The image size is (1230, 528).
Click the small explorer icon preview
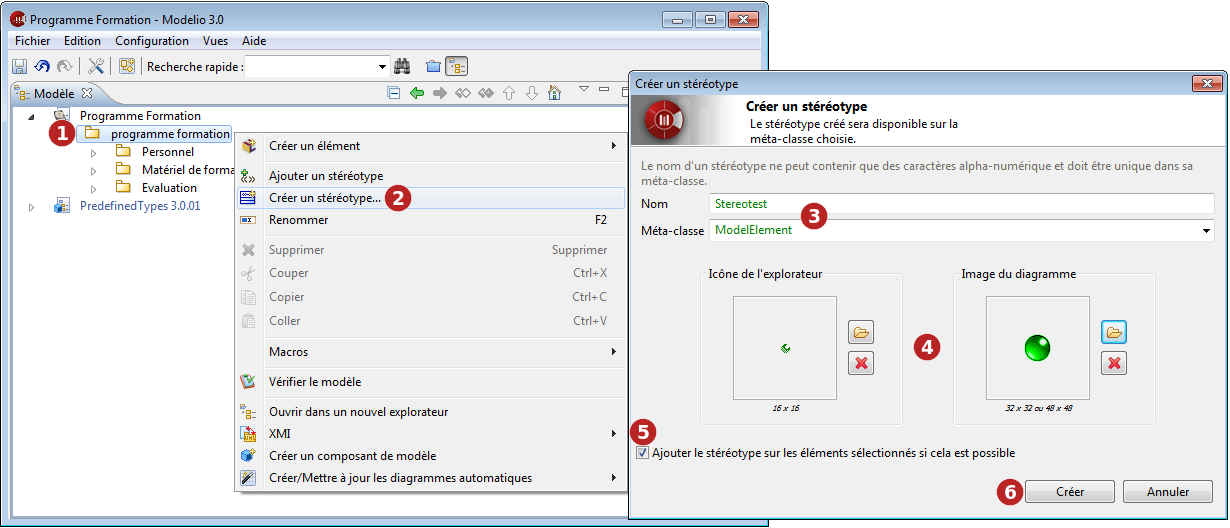(785, 348)
